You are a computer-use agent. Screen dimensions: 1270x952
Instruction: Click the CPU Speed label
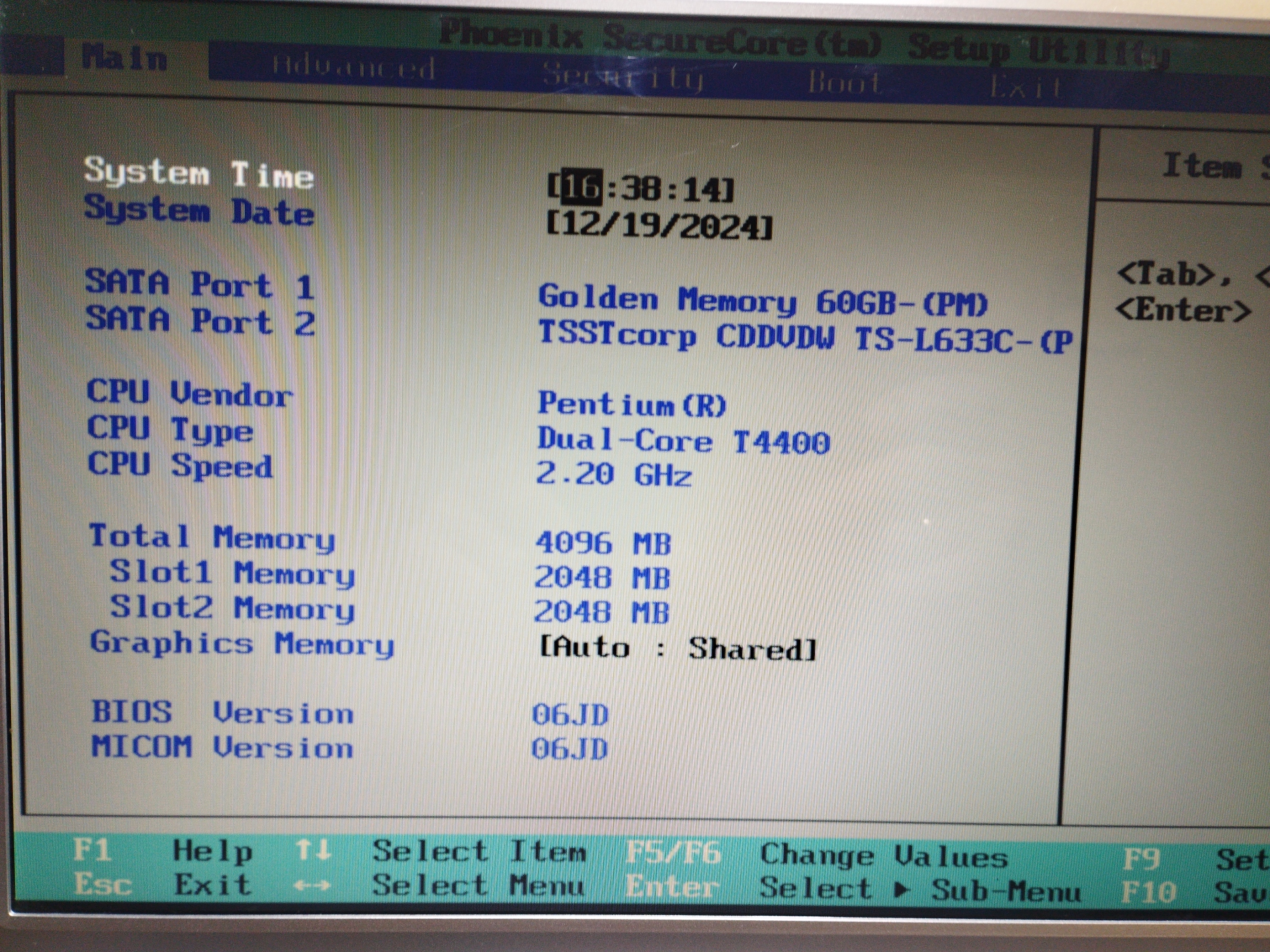tap(180, 465)
